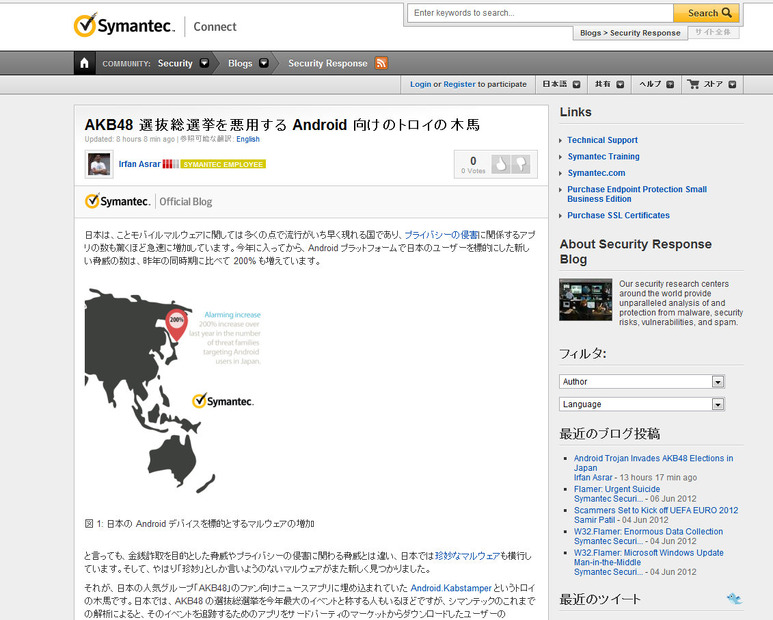Select Blogs in the breadcrumb navigation
This screenshot has width=773, height=620.
[x=240, y=63]
